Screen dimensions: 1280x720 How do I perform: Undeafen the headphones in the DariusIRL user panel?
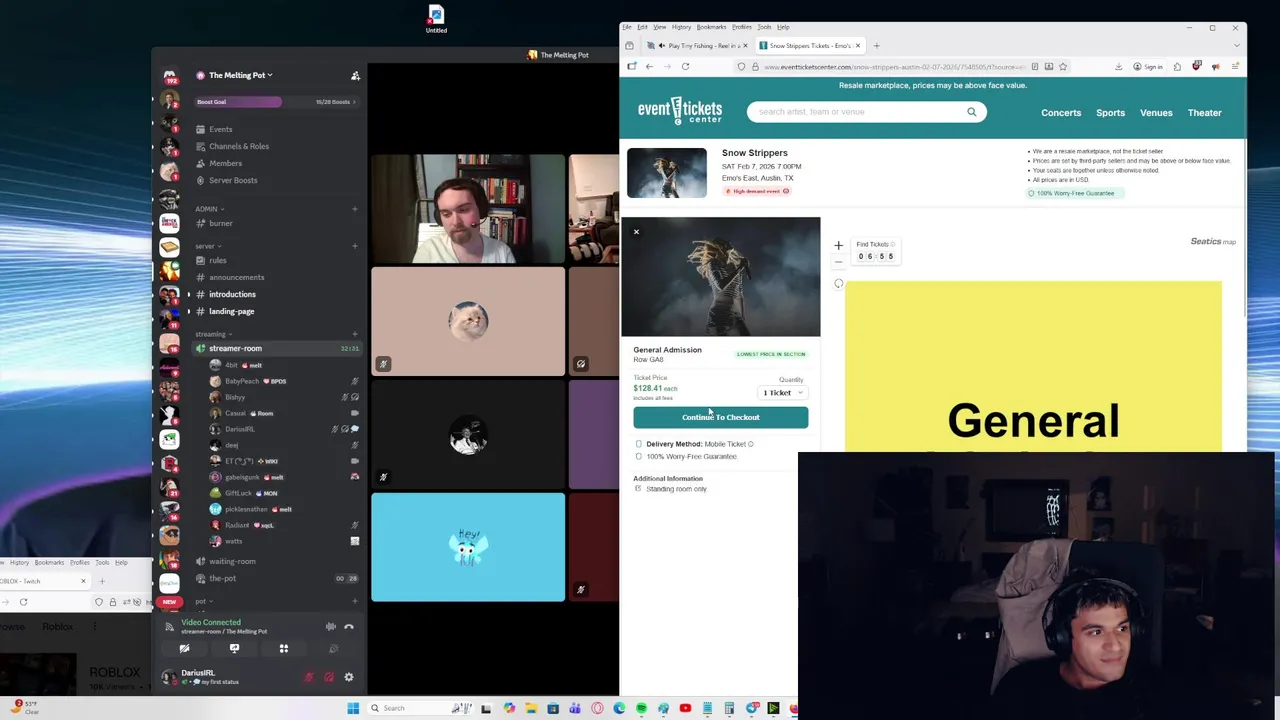(x=329, y=677)
